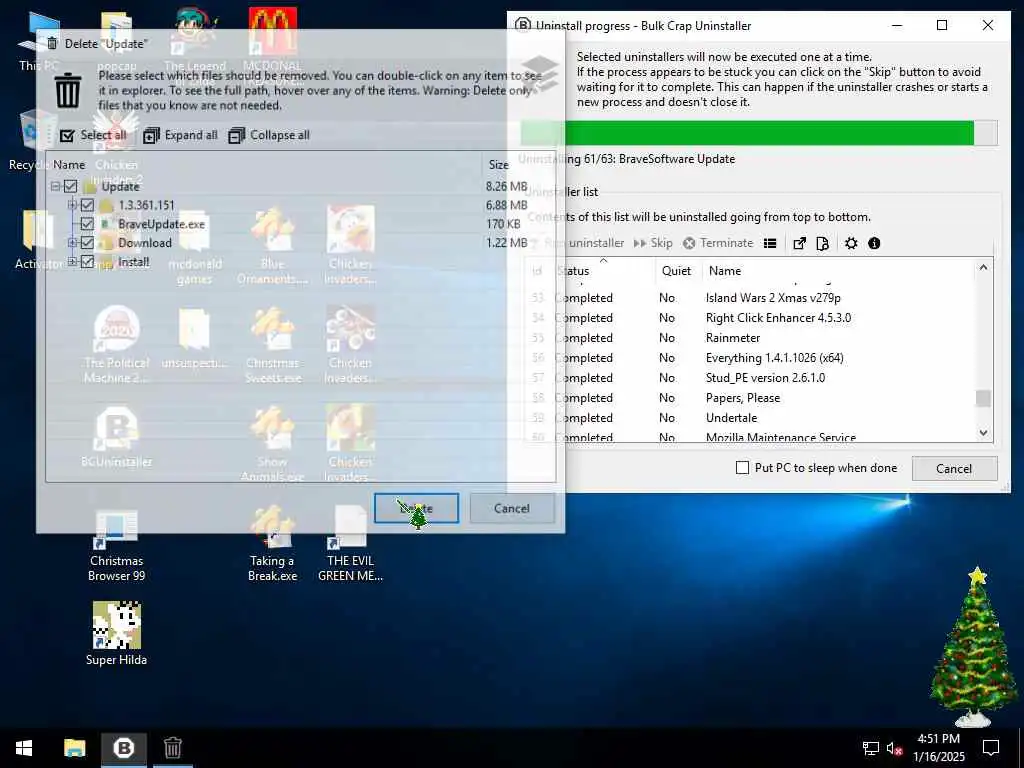Screen dimensions: 1024x768
Task: Click the Status column header in the uninstaller list
Action: (x=603, y=270)
